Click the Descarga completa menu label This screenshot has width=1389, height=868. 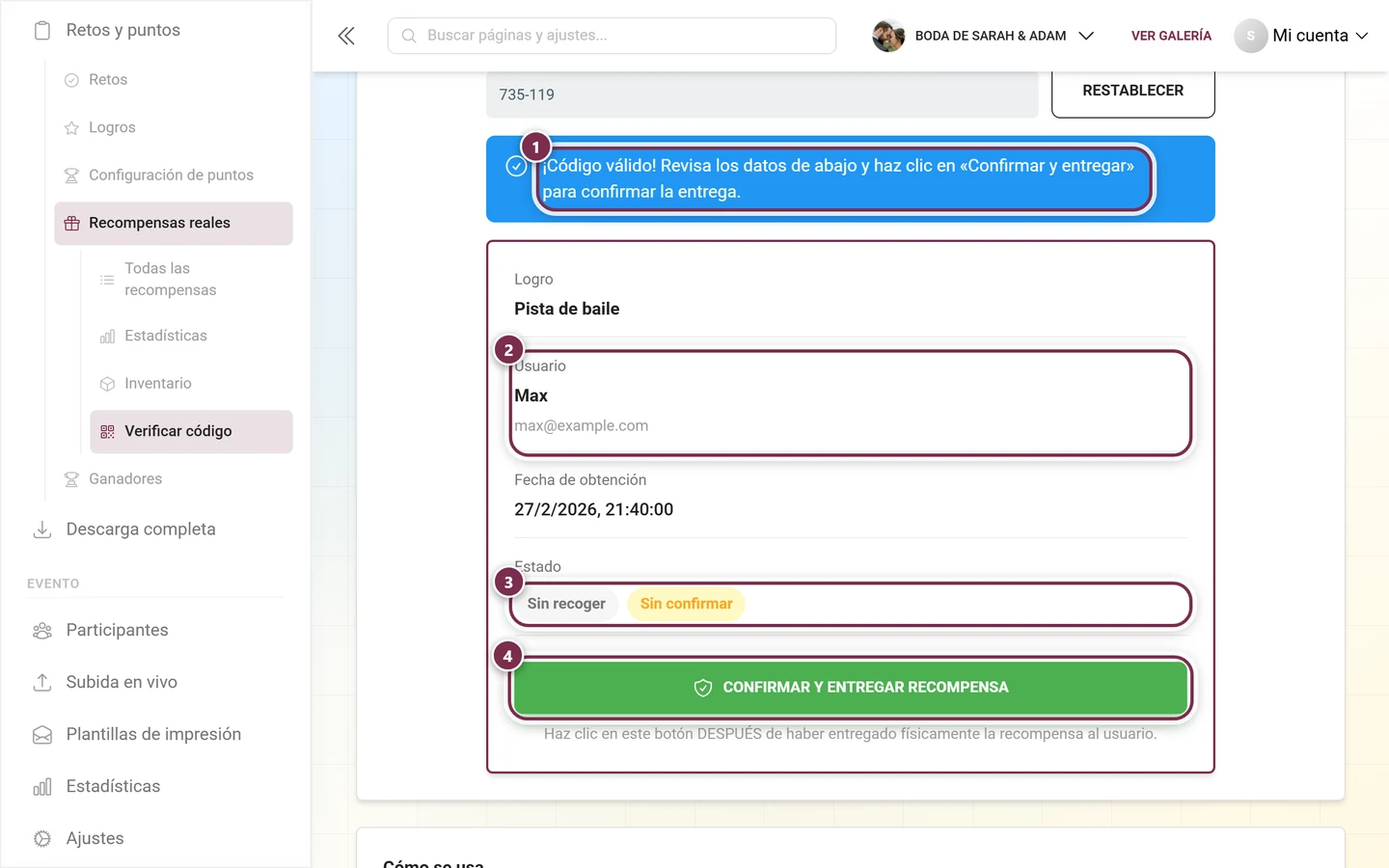[141, 529]
